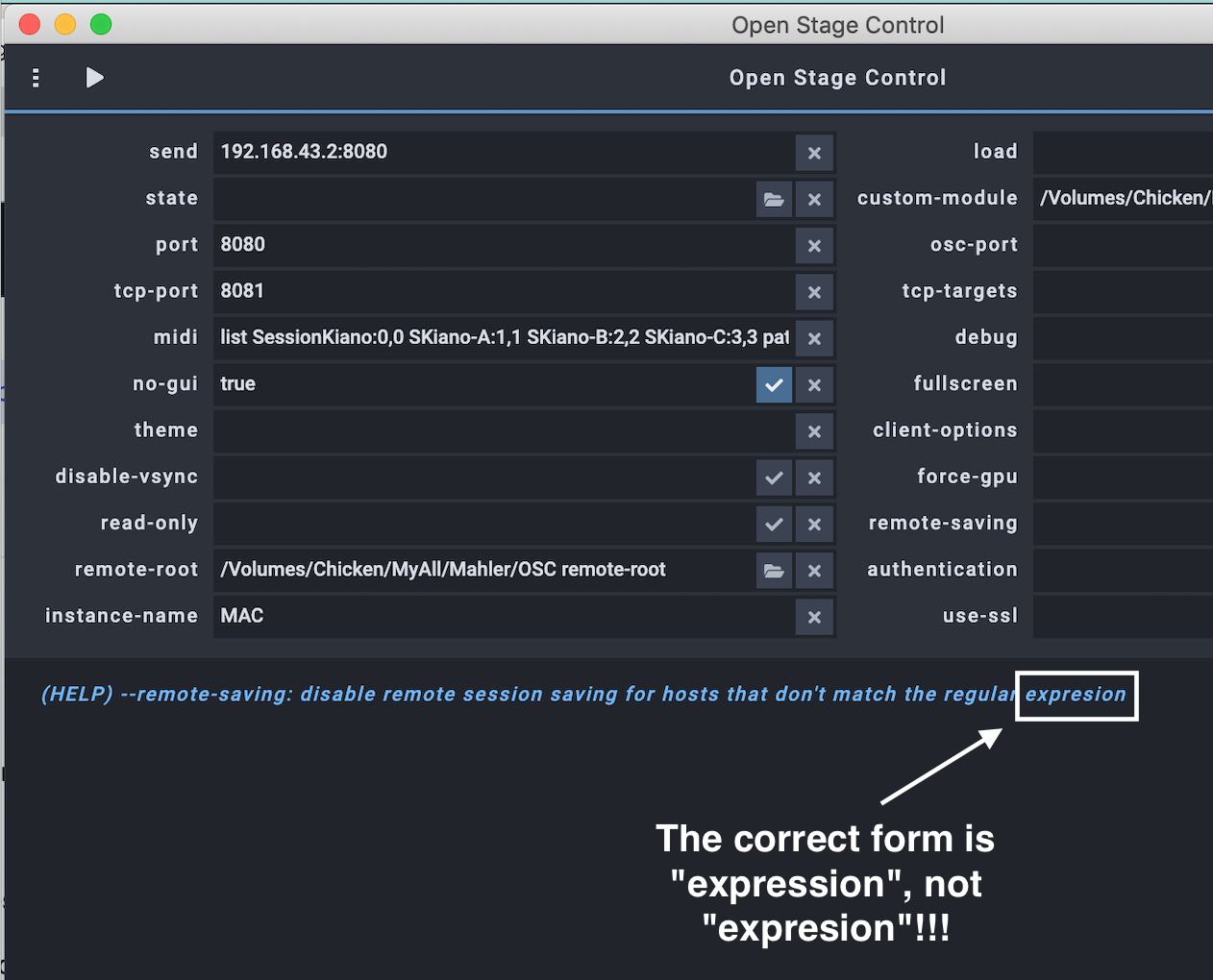The image size is (1213, 980).
Task: Minimize the window with yellow button
Action: pos(65,24)
